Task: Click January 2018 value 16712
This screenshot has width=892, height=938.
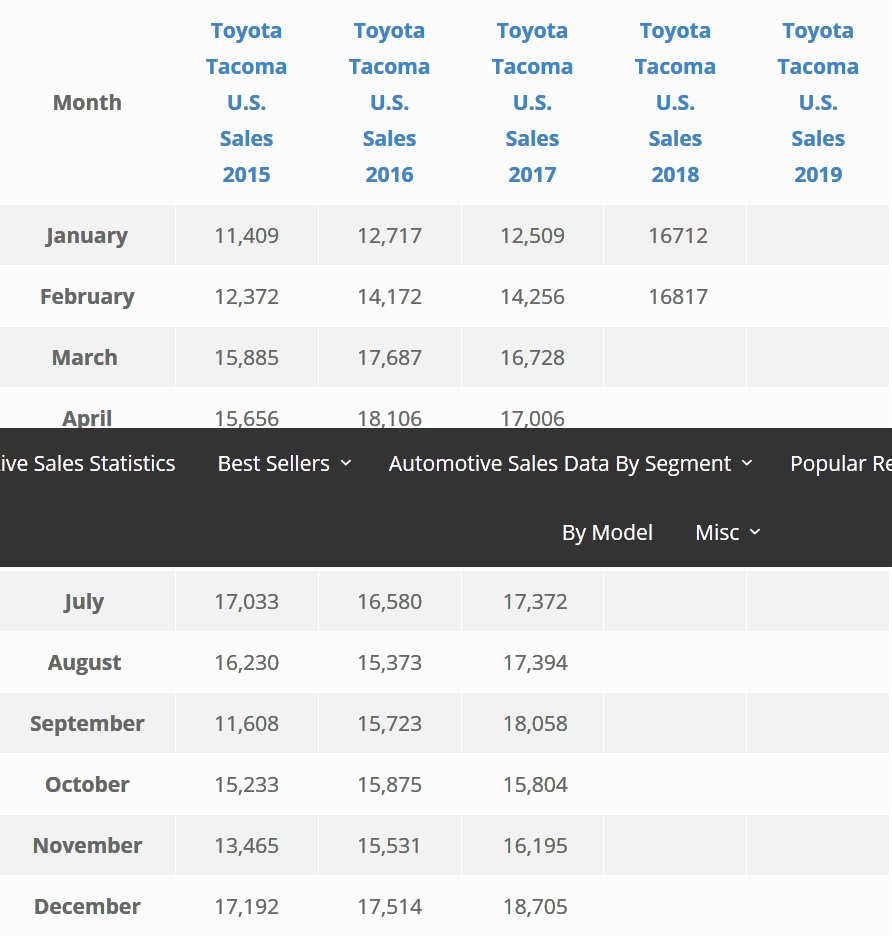Action: point(678,236)
